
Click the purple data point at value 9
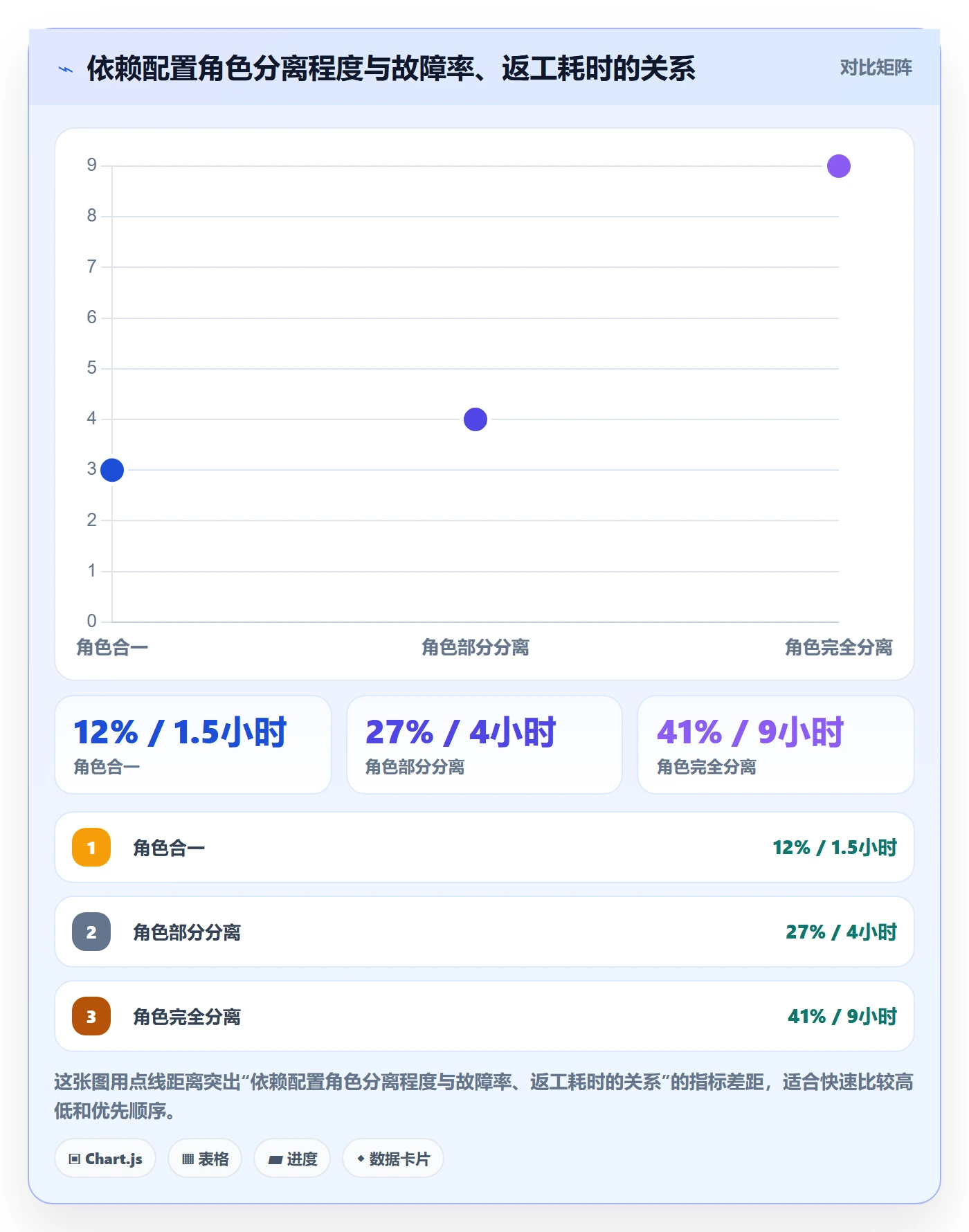tap(838, 166)
